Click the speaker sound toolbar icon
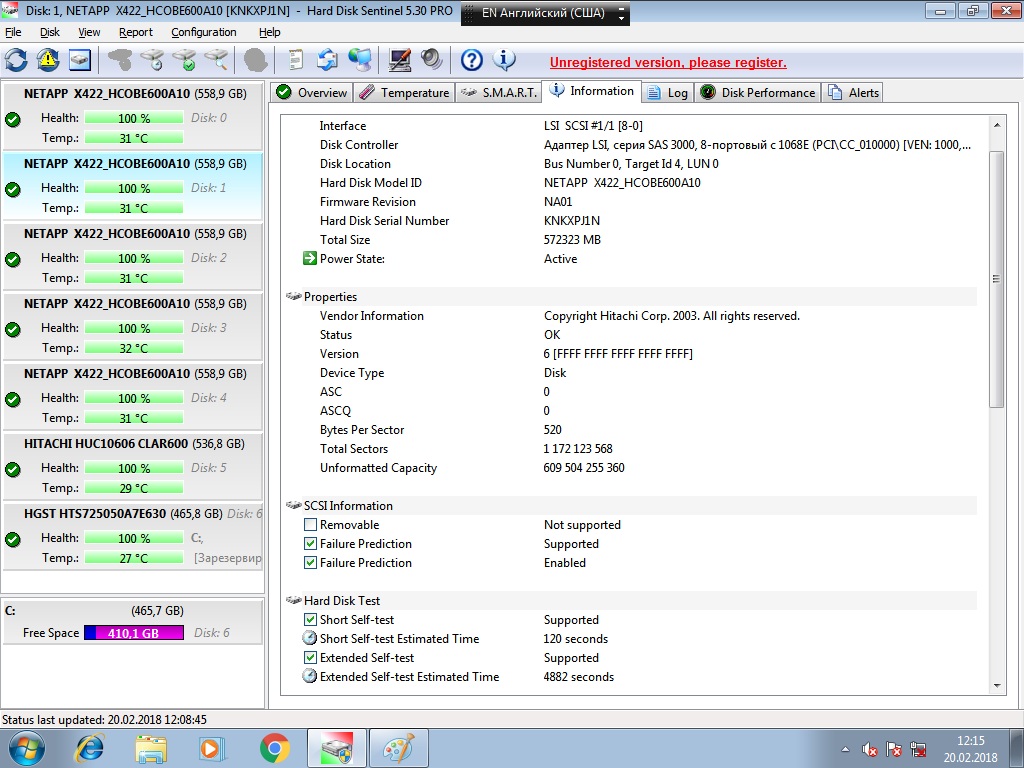The width and height of the screenshot is (1024, 768). click(431, 60)
